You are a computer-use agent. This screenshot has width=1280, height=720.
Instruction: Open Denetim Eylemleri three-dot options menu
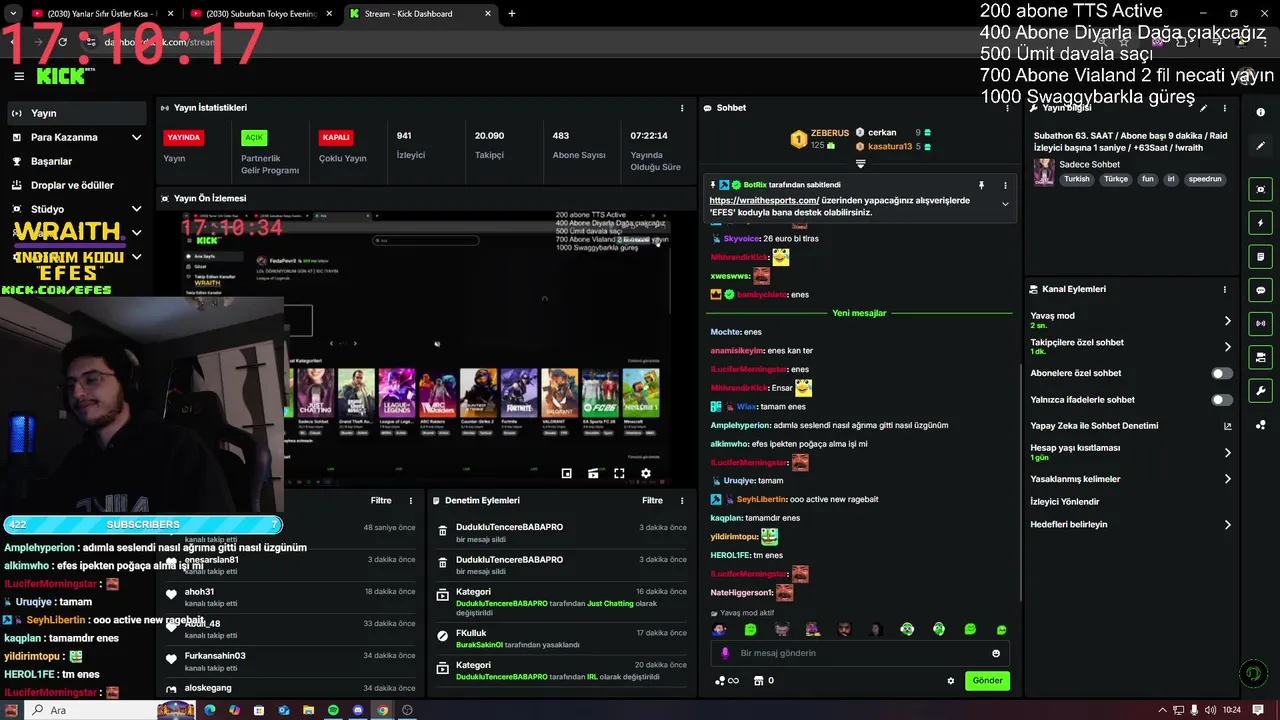click(682, 500)
